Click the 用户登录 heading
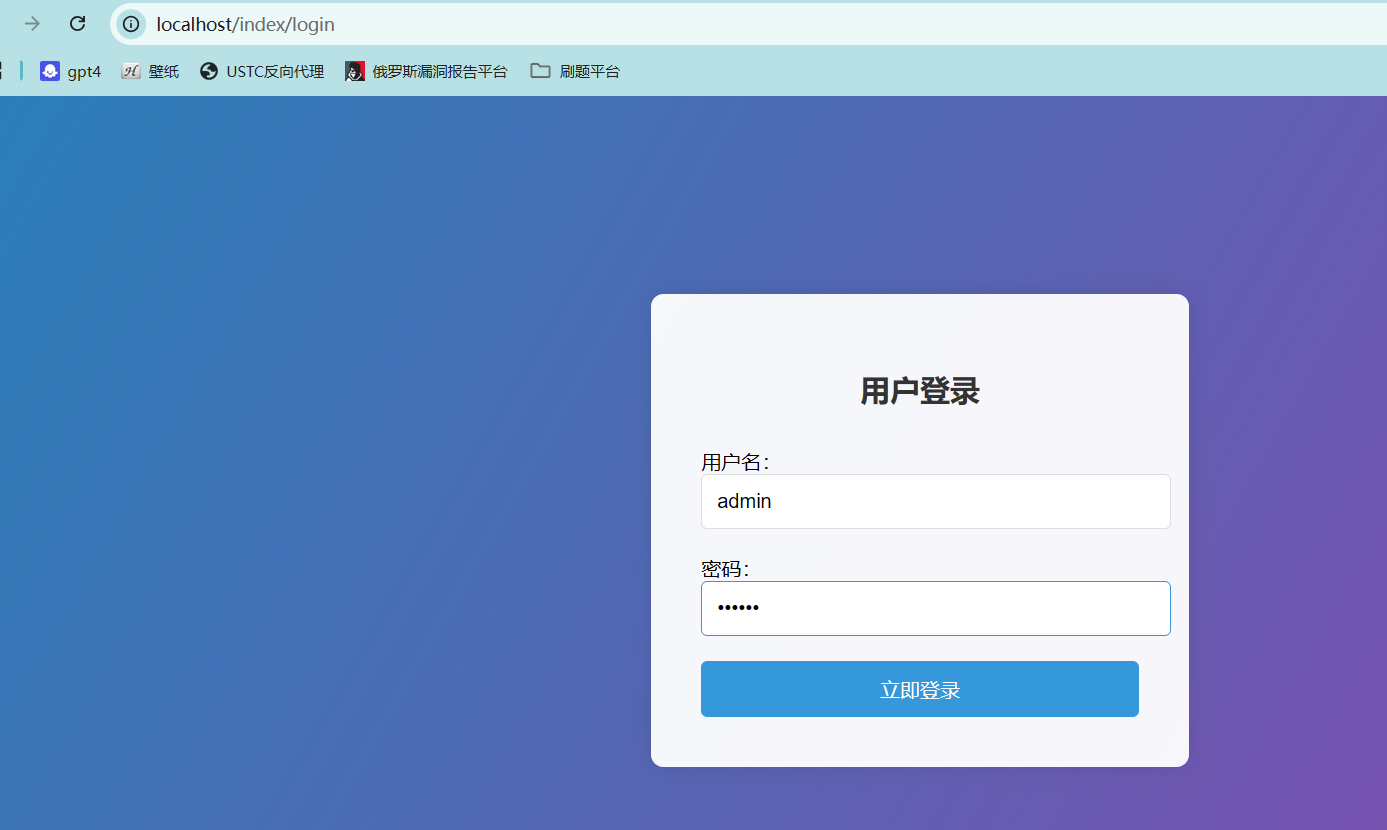The height and width of the screenshot is (830, 1387). 919,391
